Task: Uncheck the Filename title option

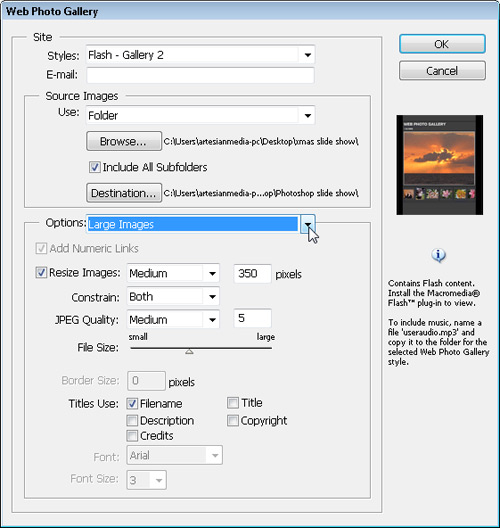Action: pos(132,403)
